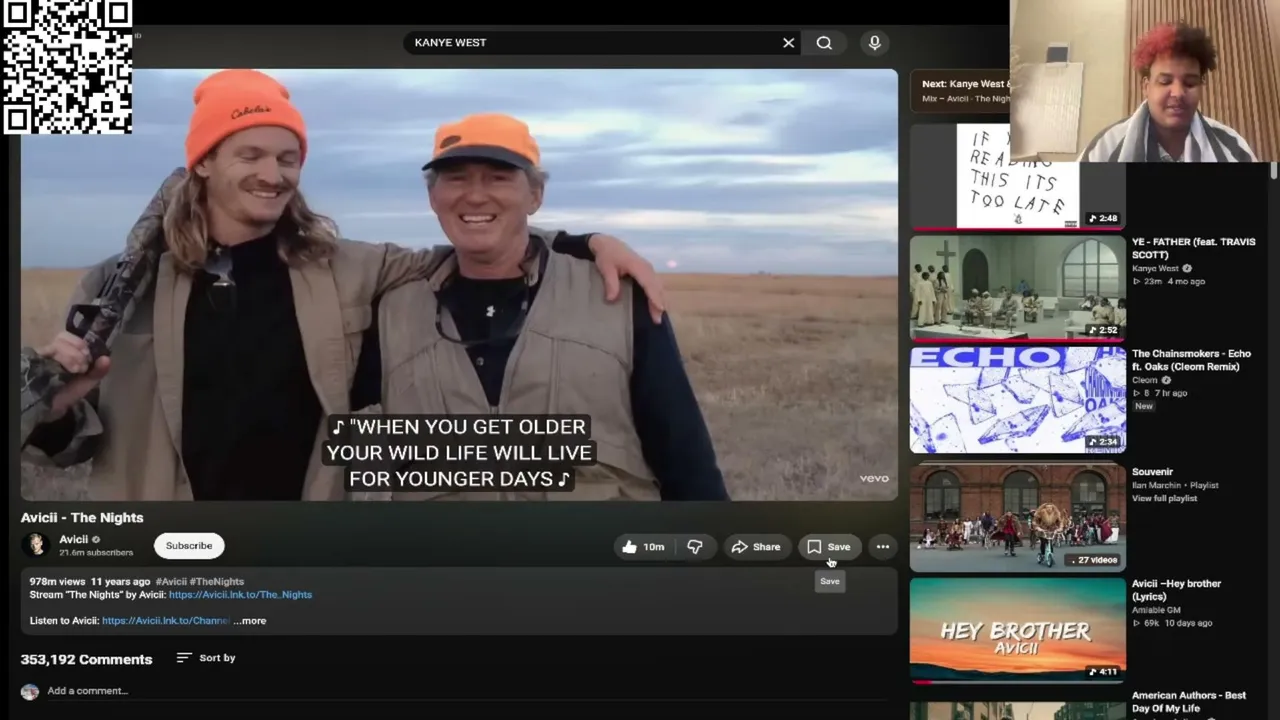Dislike the video with the thumbs down
The width and height of the screenshot is (1280, 720).
[x=694, y=547]
